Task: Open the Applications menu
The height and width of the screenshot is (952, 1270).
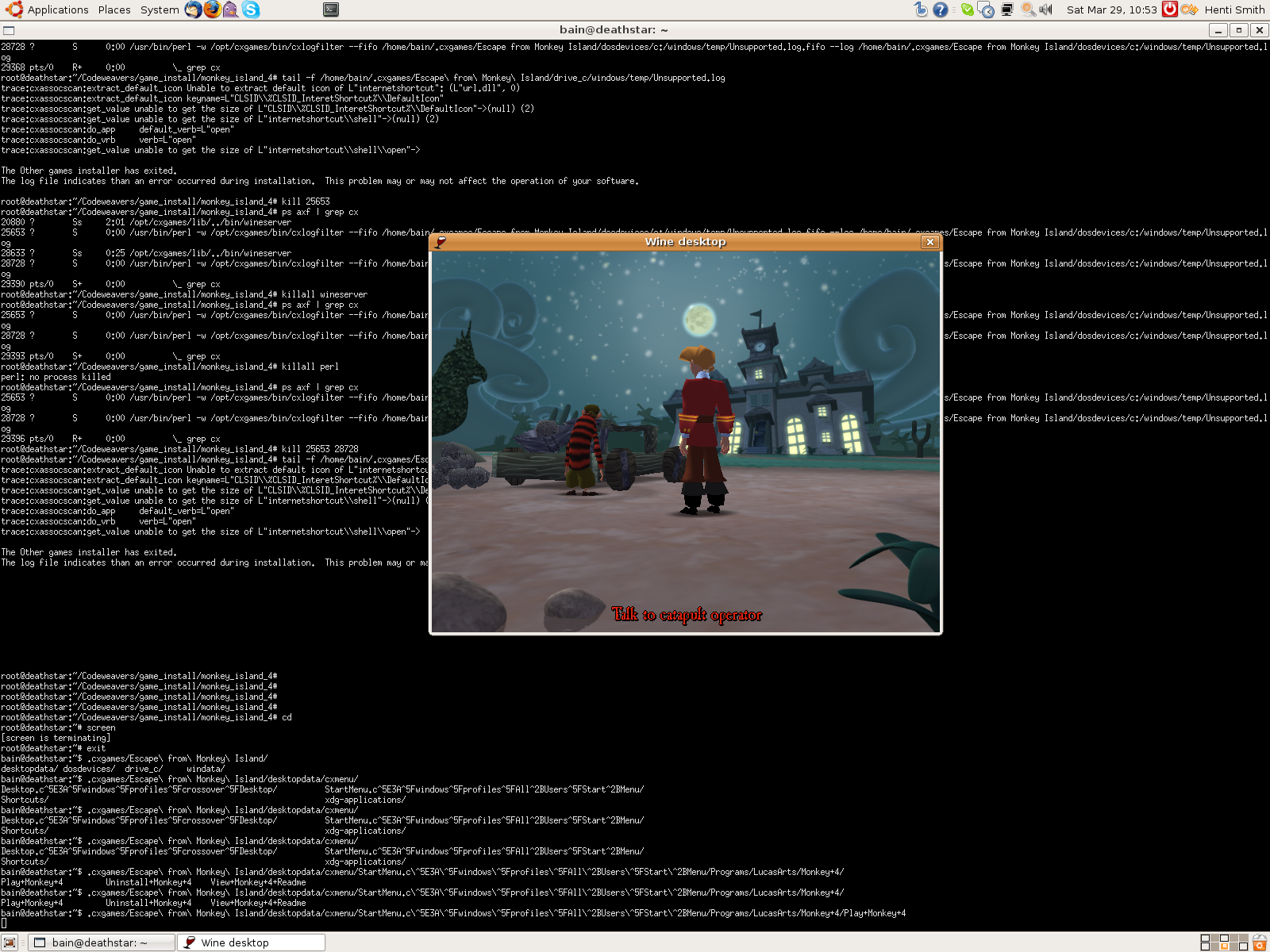Action: point(57,10)
